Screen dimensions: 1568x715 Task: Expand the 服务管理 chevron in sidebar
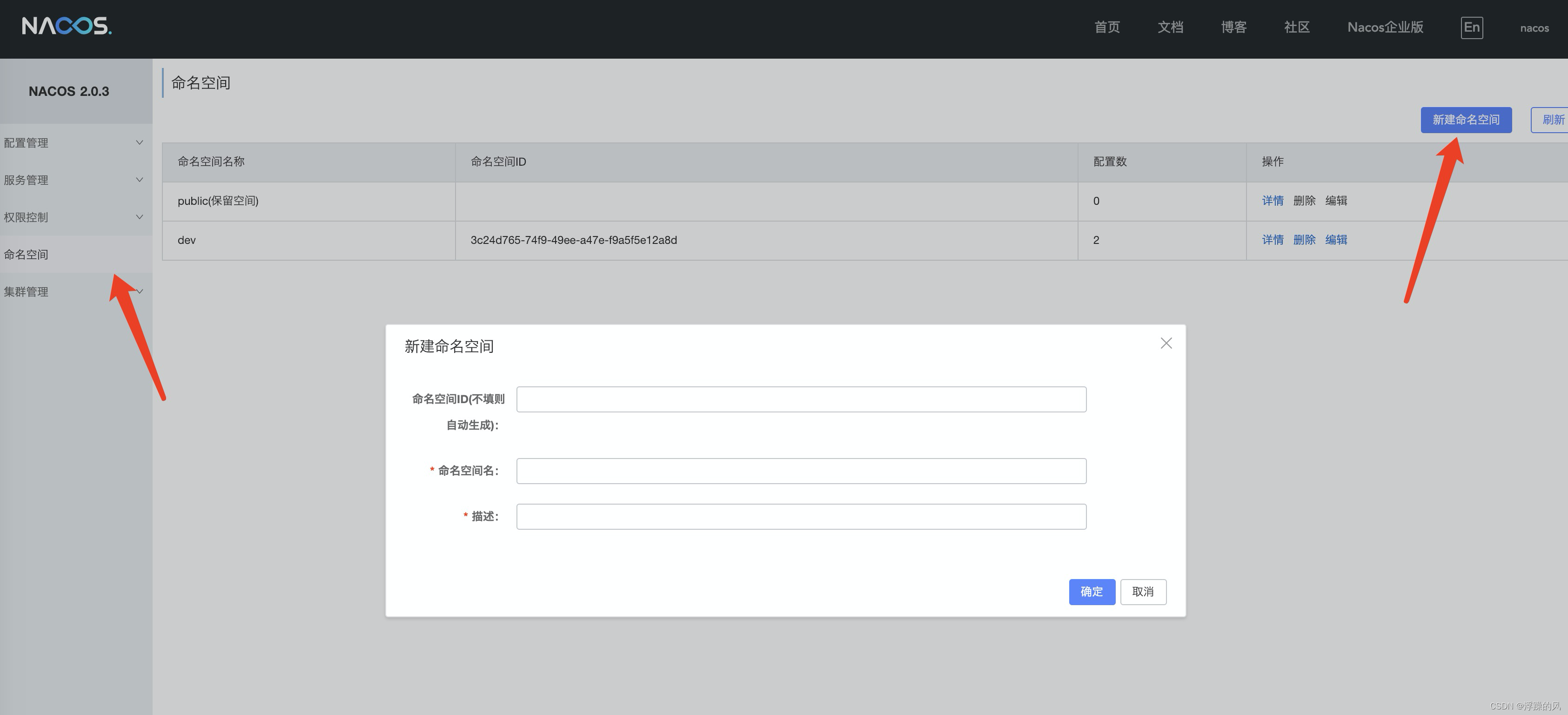pos(140,180)
